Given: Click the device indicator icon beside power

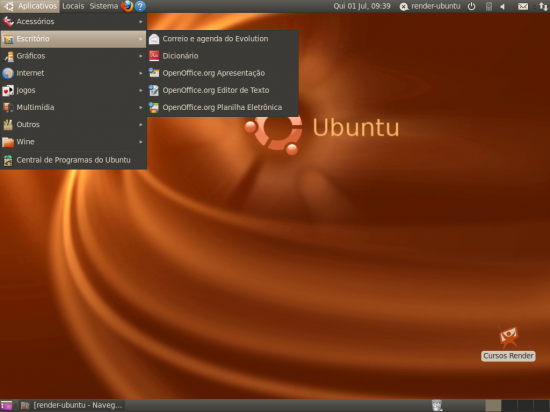Looking at the screenshot, I should click(x=489, y=6).
